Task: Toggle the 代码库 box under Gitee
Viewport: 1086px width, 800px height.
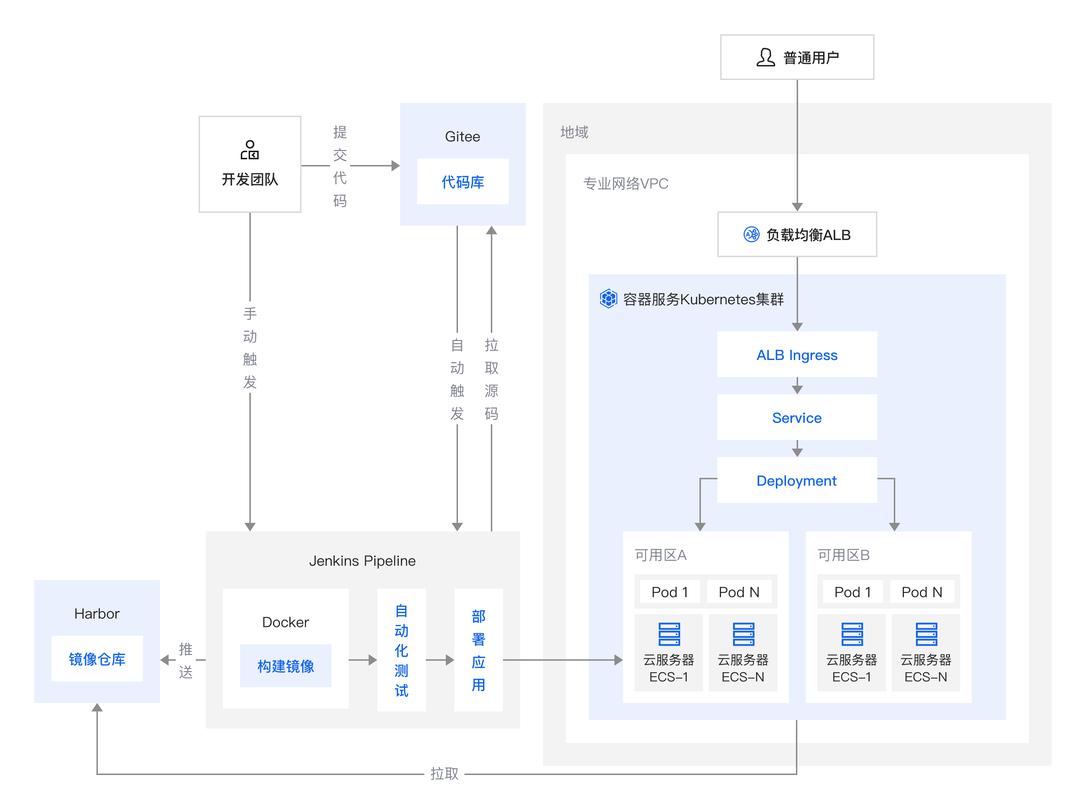Action: pos(462,182)
